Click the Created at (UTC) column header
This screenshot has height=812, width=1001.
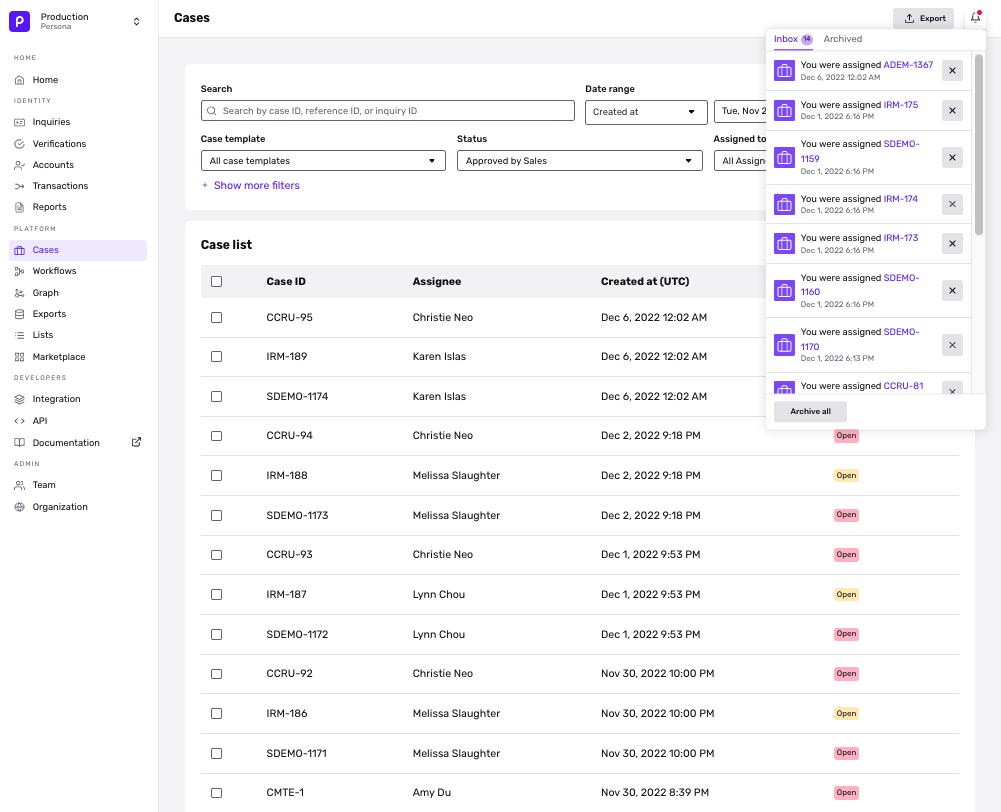click(645, 282)
